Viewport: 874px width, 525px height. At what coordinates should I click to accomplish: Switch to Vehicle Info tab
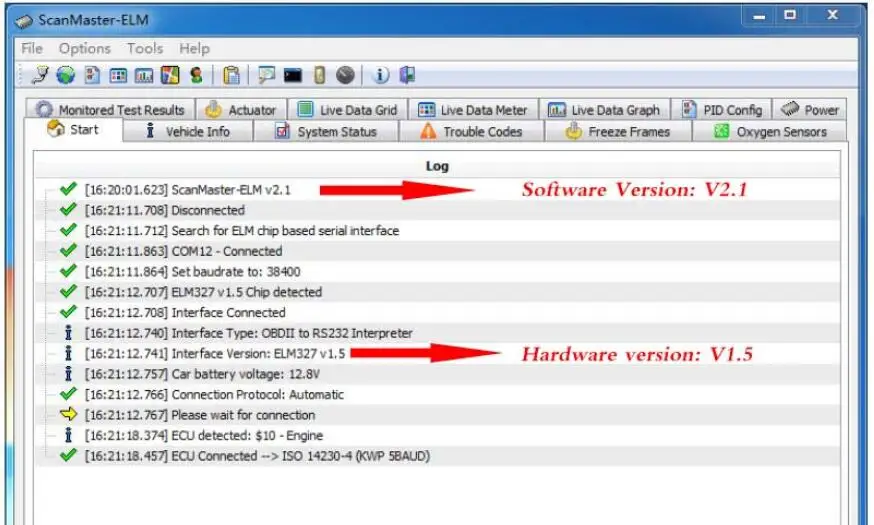(x=188, y=132)
